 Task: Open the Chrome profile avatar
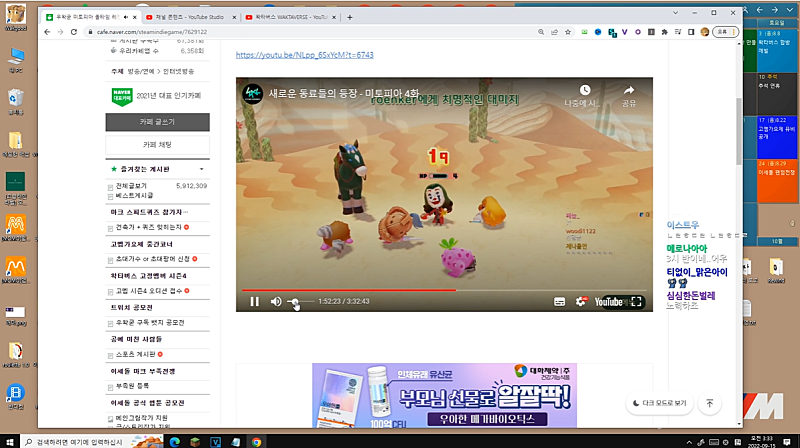[705, 32]
